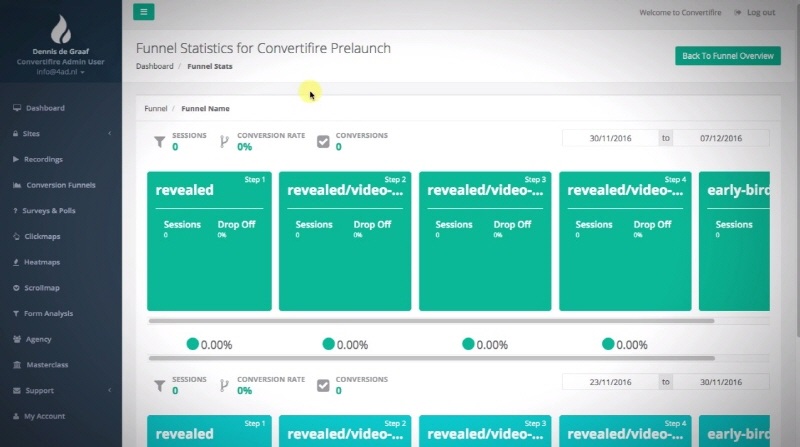Expand the Sites submenu chevron
This screenshot has width=800, height=447.
coord(110,134)
